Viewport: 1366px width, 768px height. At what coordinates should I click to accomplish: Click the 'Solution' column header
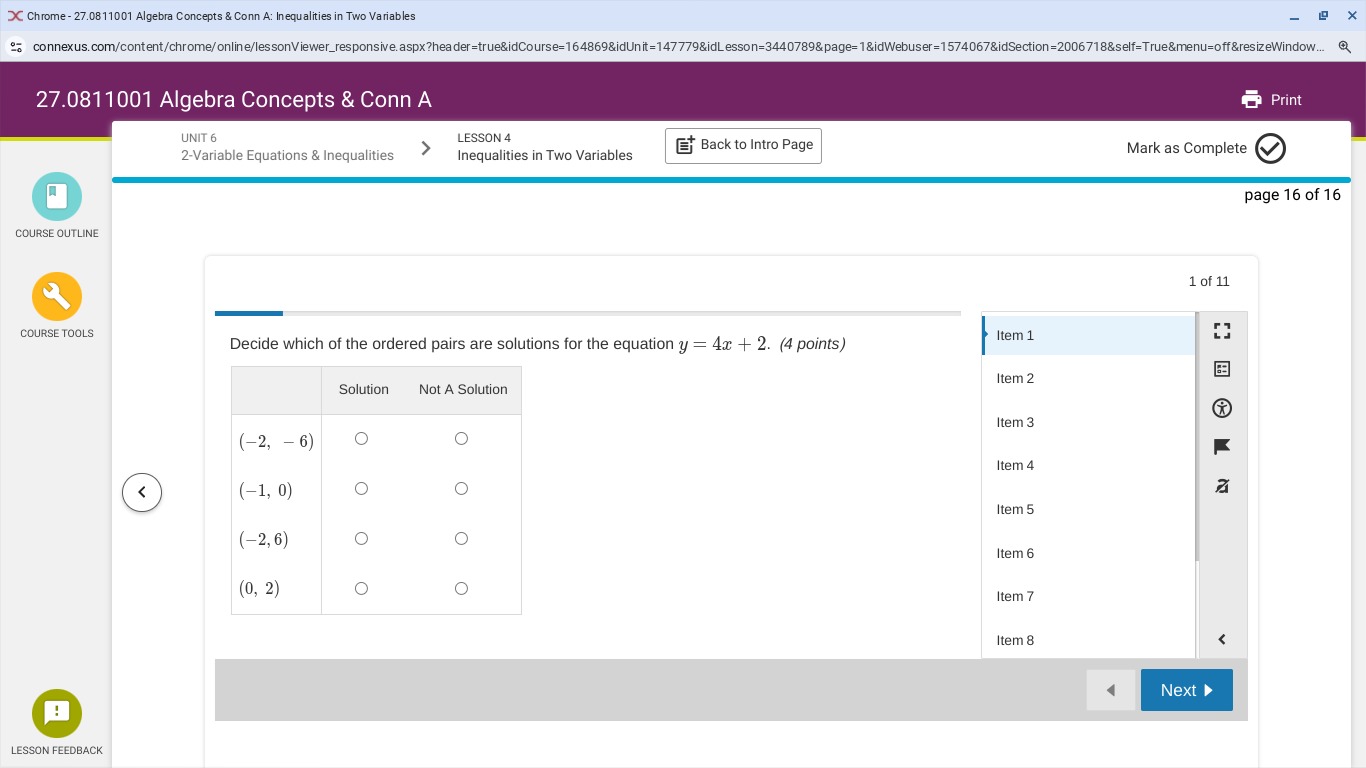364,390
